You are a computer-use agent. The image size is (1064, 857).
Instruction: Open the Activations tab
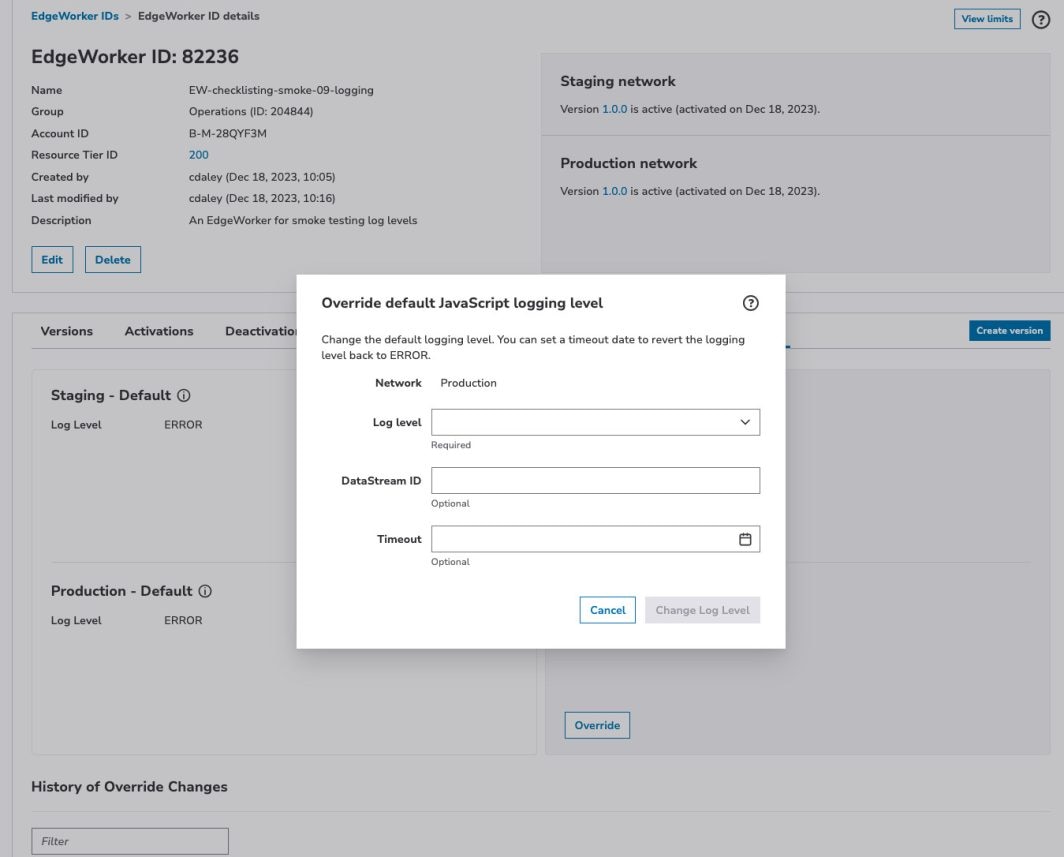pos(159,331)
